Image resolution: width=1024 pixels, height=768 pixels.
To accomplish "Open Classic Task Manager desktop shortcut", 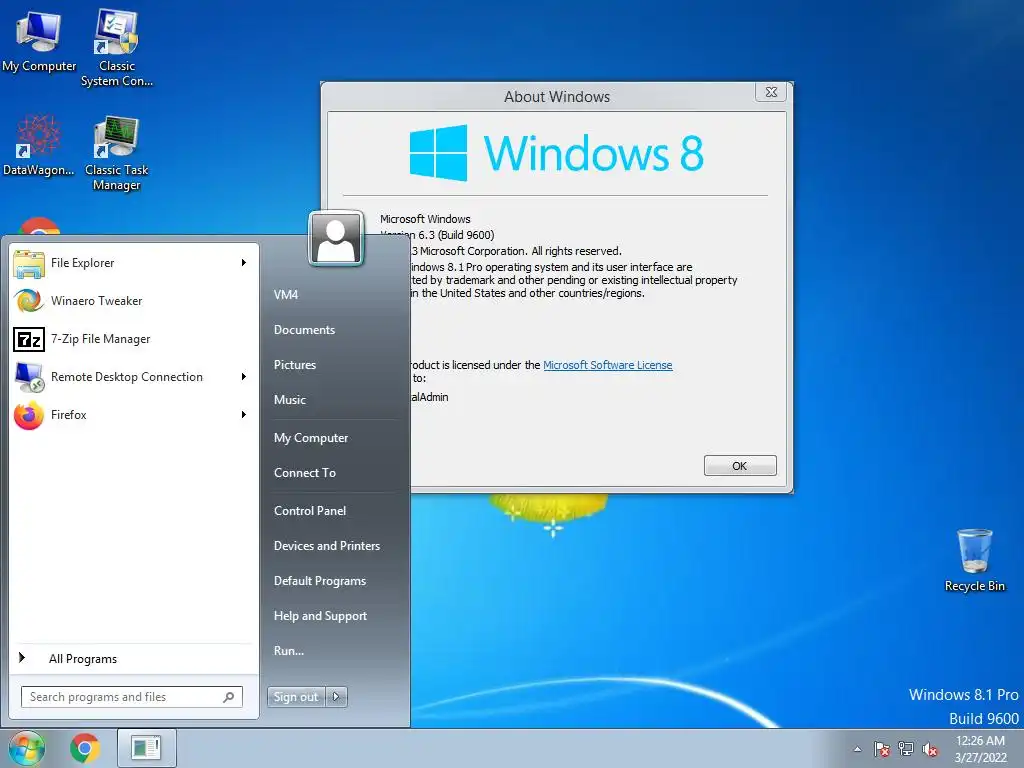I will (x=116, y=153).
